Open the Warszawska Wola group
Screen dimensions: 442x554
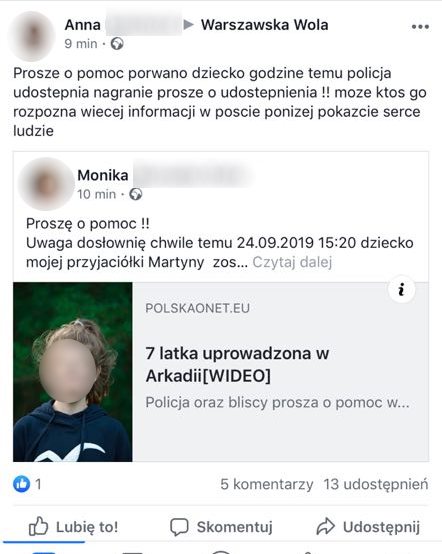tap(265, 25)
